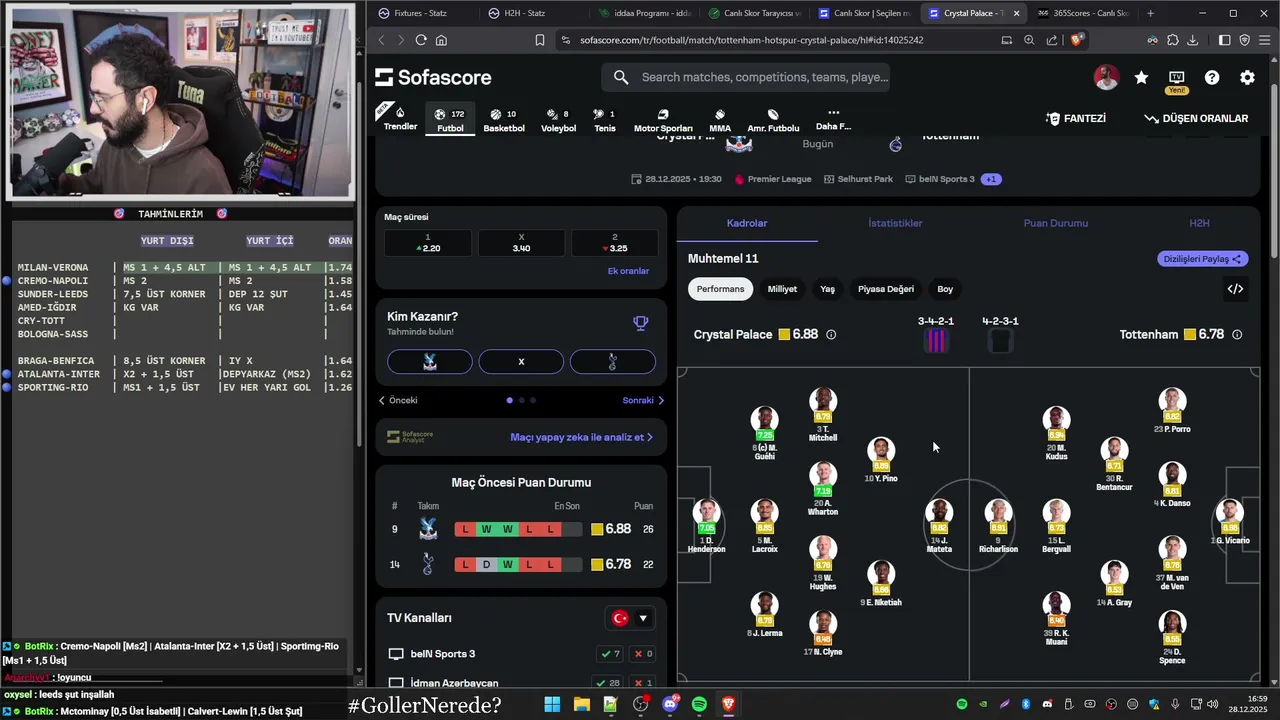Upvote beIN Sports 3 channel
1280x720 pixels.
(x=610, y=654)
